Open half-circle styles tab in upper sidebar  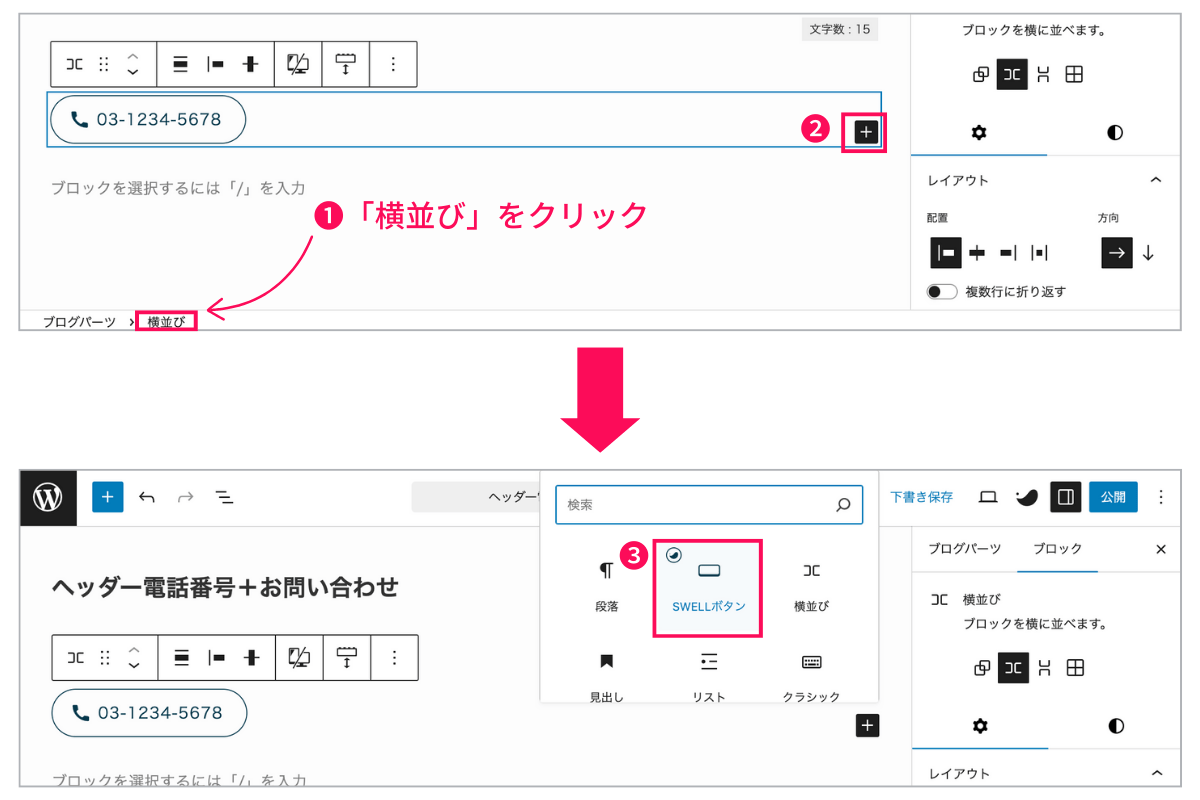[1114, 133]
